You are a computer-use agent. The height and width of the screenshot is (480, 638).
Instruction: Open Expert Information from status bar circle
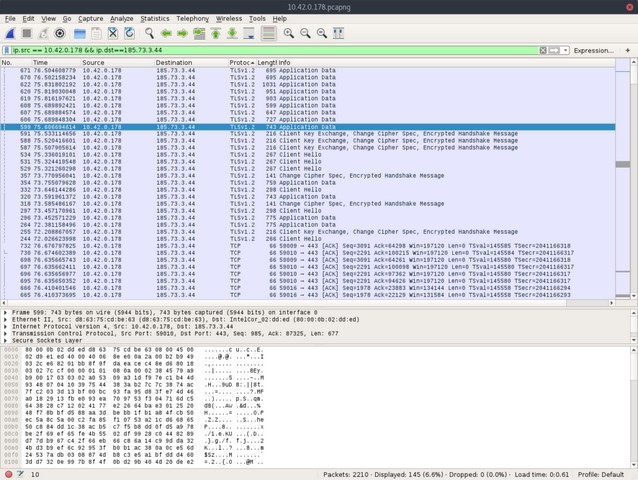click(x=10, y=474)
